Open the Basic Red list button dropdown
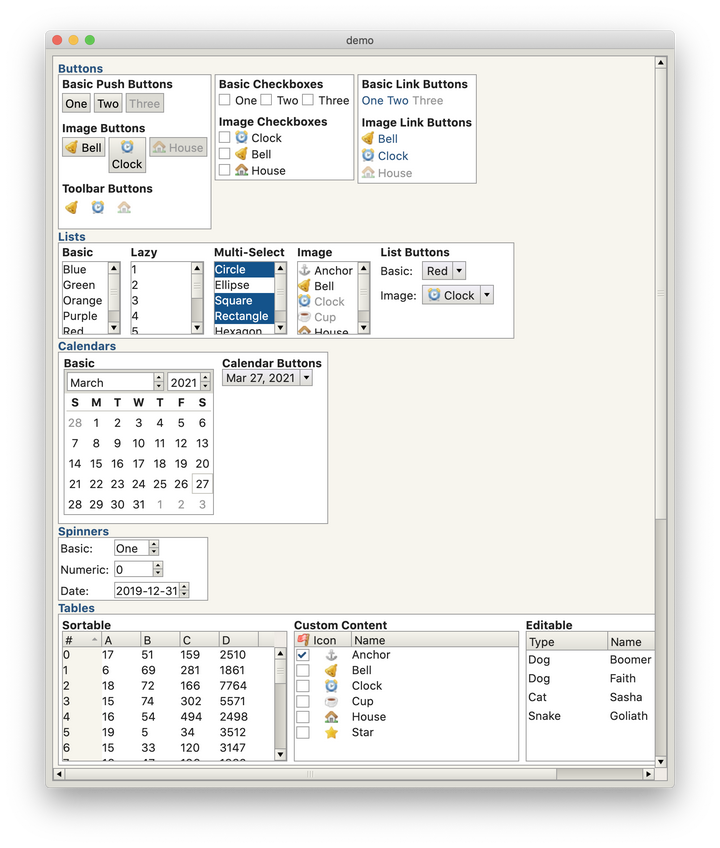This screenshot has height=848, width=720. tap(459, 271)
